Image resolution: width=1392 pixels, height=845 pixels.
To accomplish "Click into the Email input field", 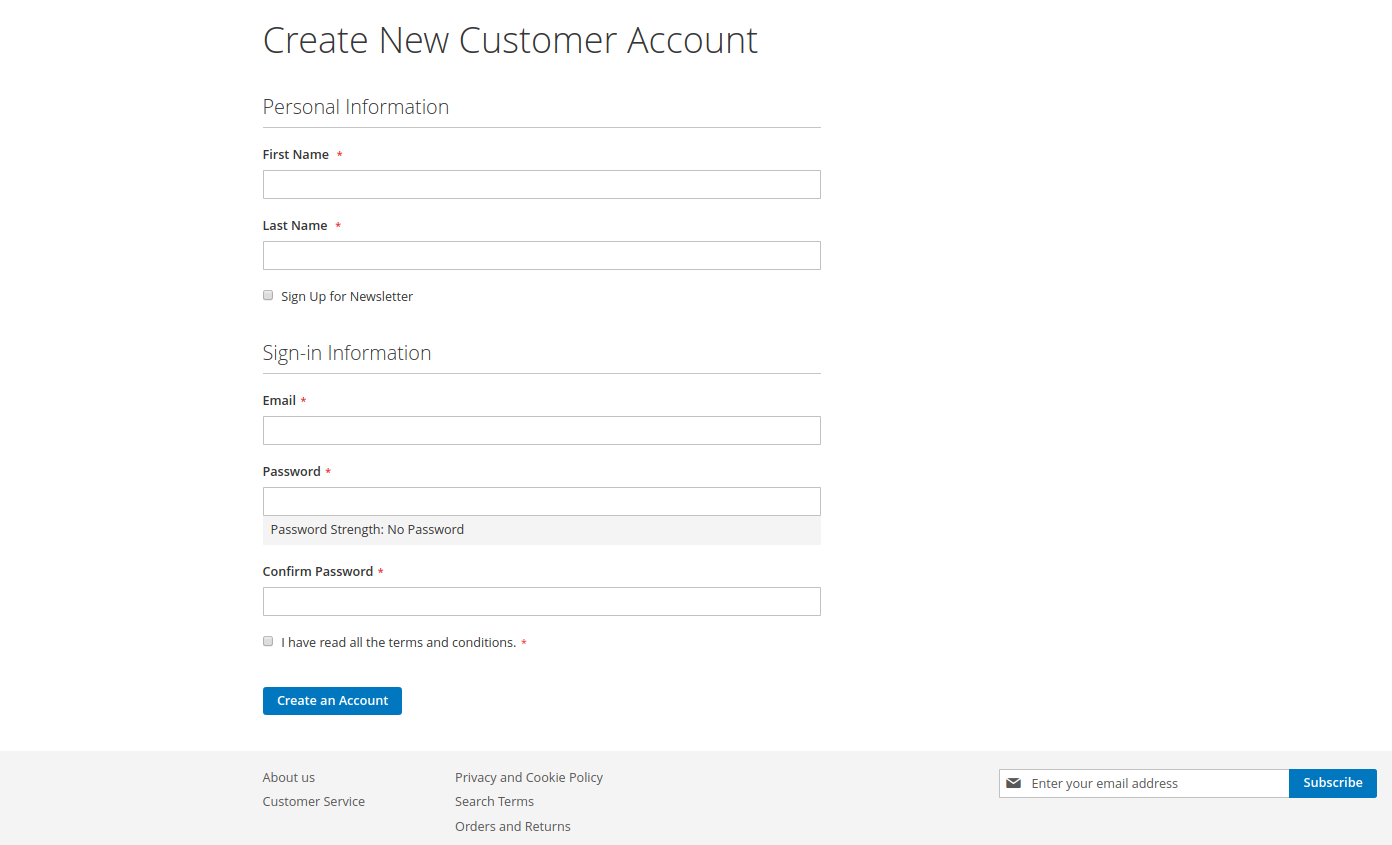I will click(541, 431).
